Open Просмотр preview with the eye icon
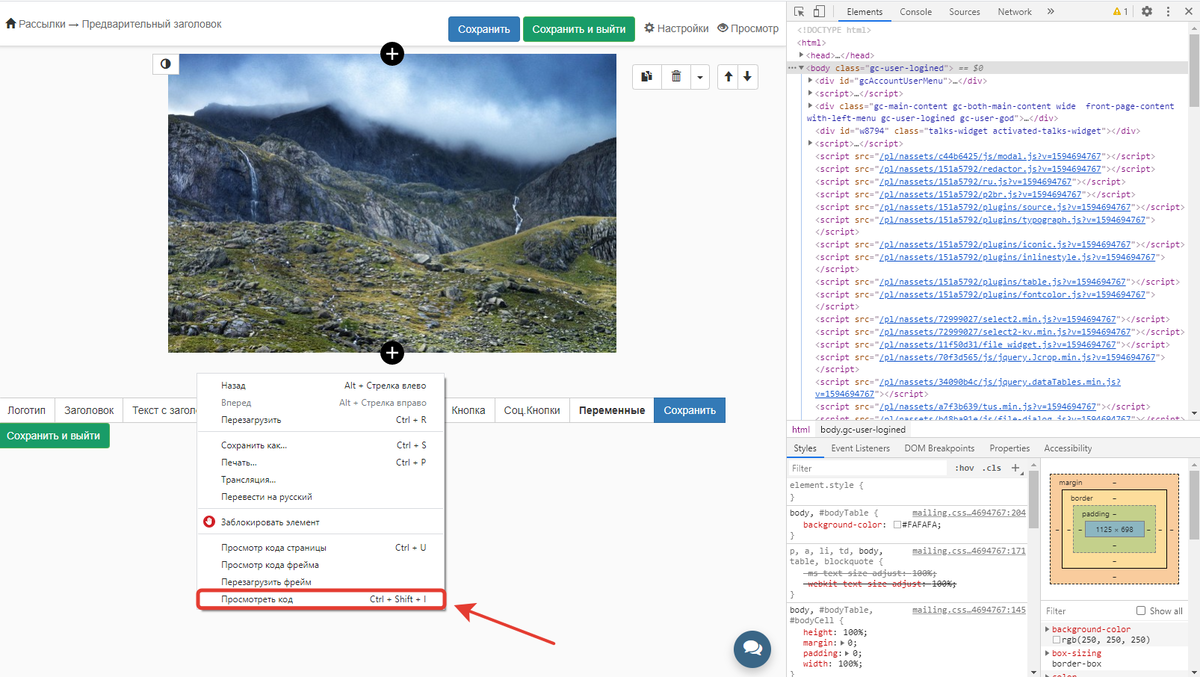Image resolution: width=1200 pixels, height=677 pixels. coord(748,29)
